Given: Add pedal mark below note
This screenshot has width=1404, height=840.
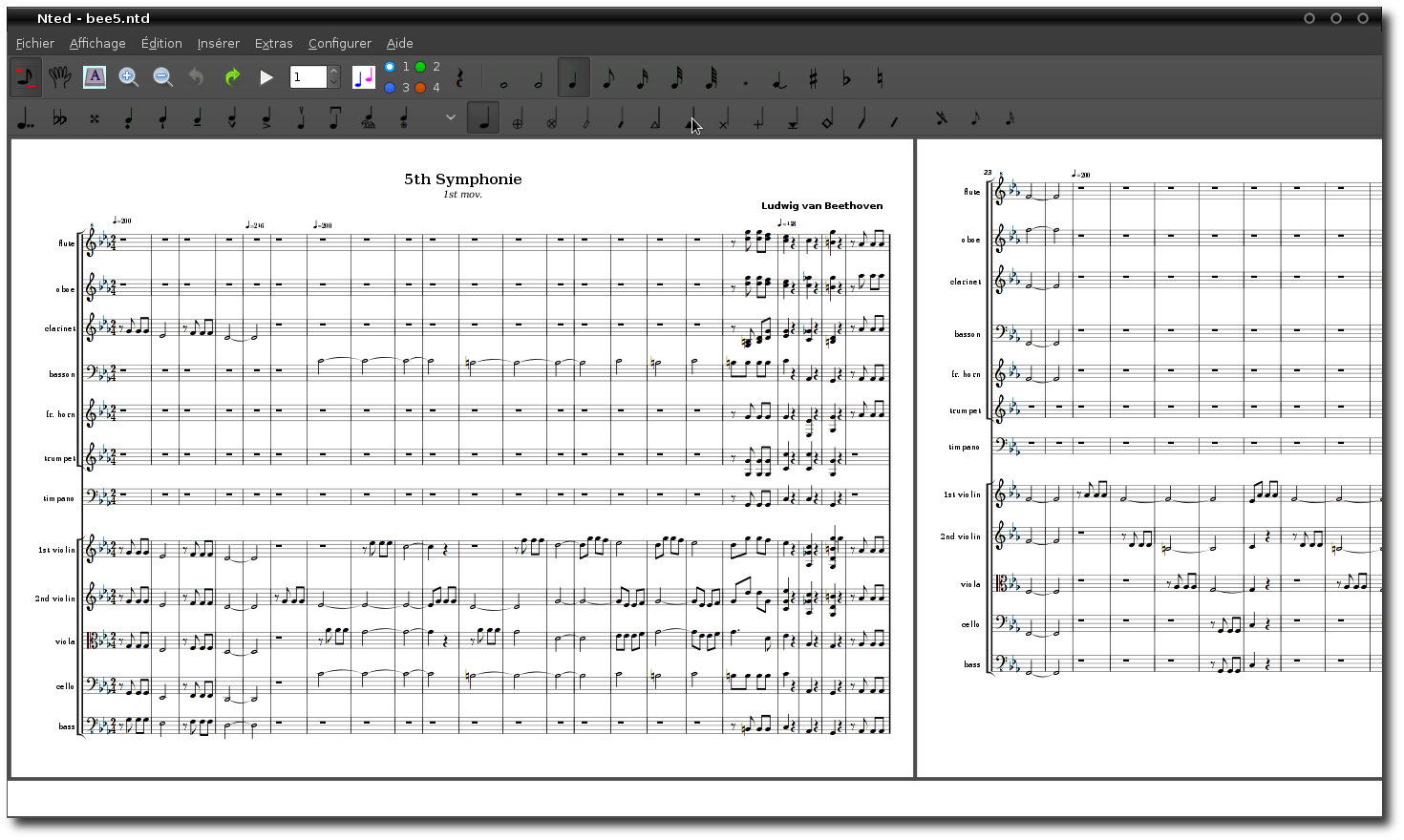Looking at the screenshot, I should (404, 118).
